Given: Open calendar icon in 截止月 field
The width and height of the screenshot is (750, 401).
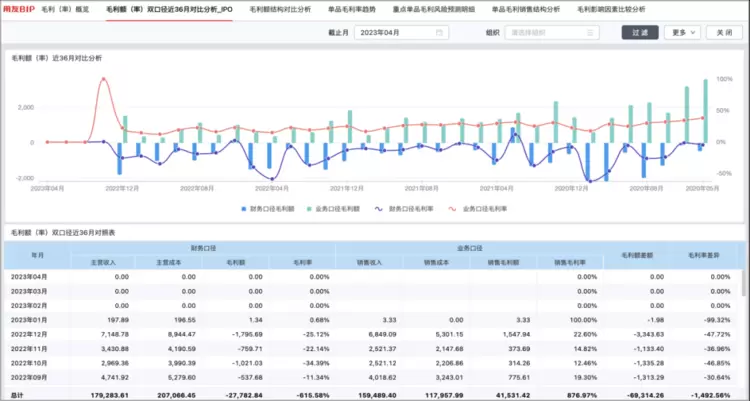Looking at the screenshot, I should point(437,32).
